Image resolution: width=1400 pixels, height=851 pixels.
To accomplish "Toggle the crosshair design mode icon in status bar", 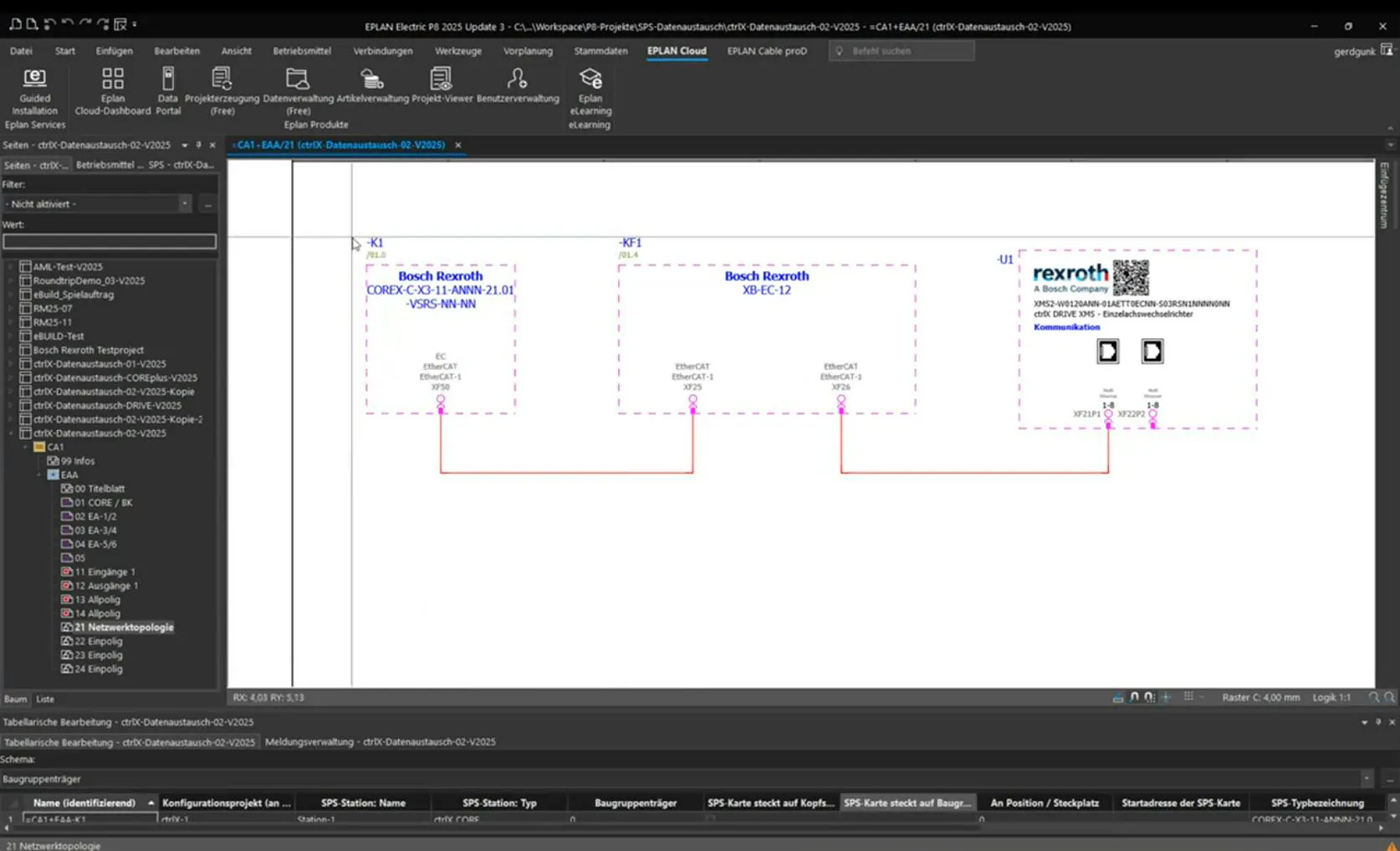I will [1166, 697].
